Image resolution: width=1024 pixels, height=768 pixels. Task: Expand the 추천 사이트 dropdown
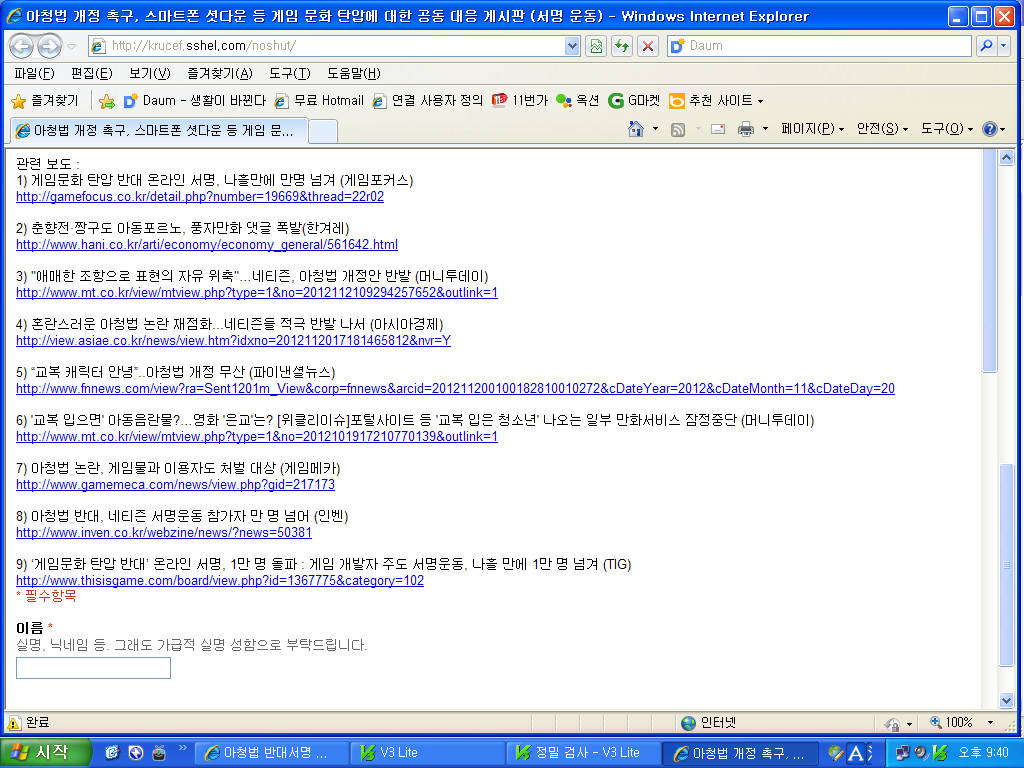716,101
